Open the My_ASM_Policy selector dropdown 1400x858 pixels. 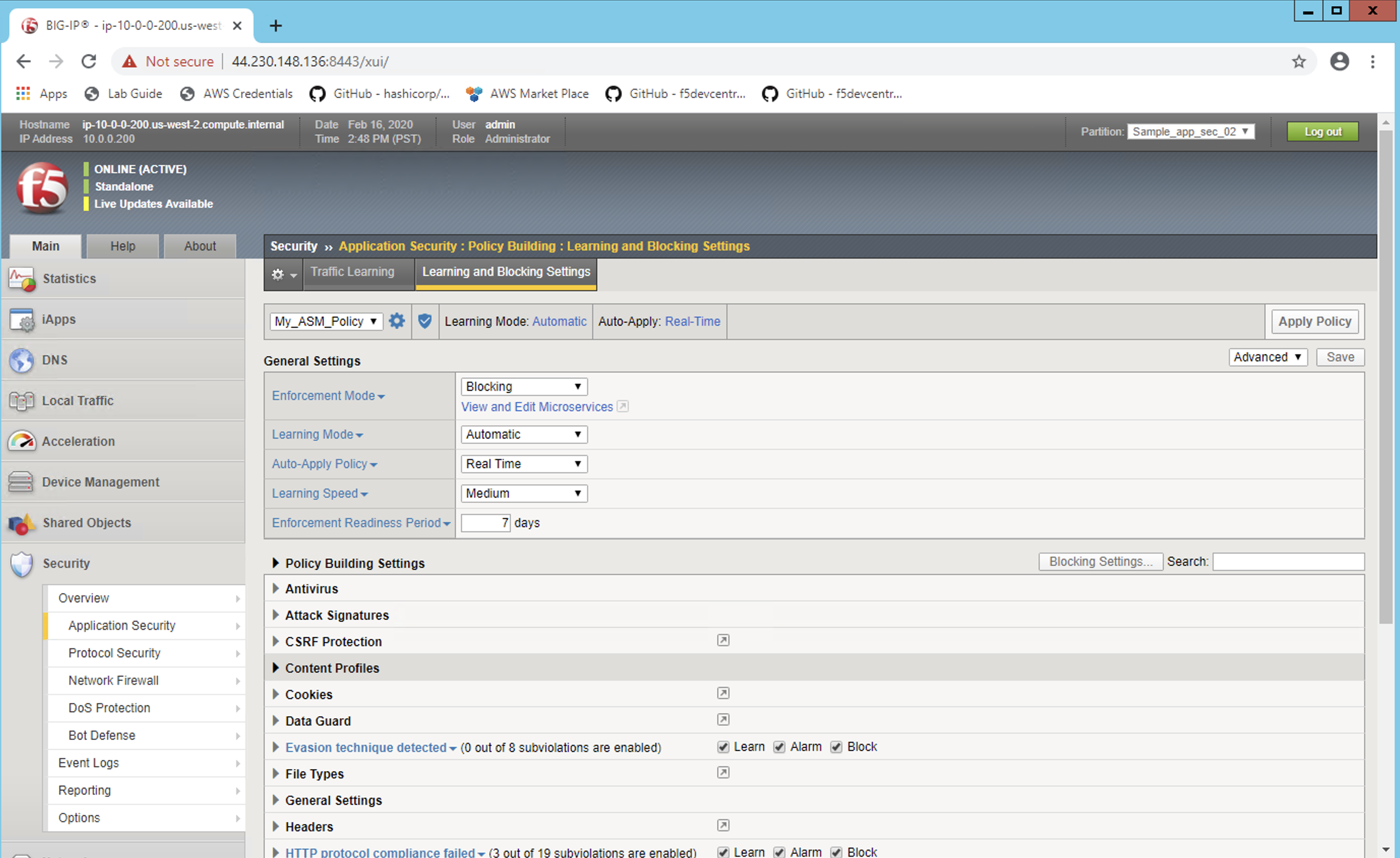[326, 322]
